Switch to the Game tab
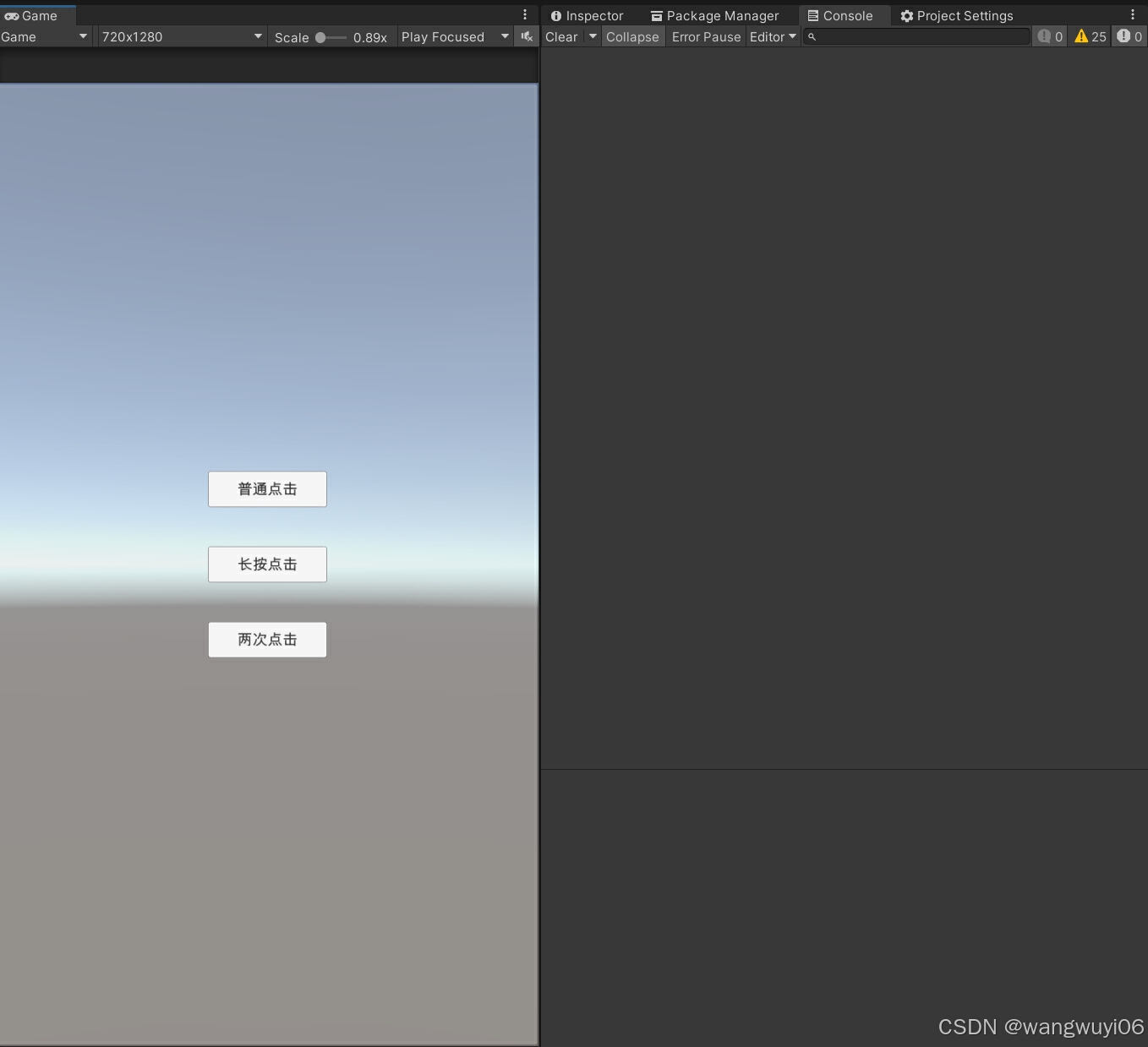This screenshot has height=1047, width=1148. point(36,15)
